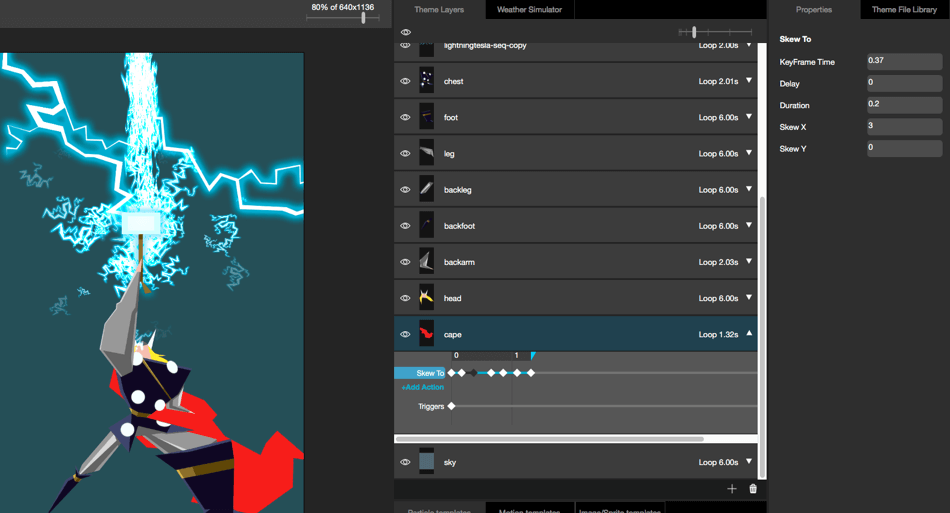Select the backarm layer thumbnail
Image resolution: width=950 pixels, height=513 pixels.
[427, 262]
